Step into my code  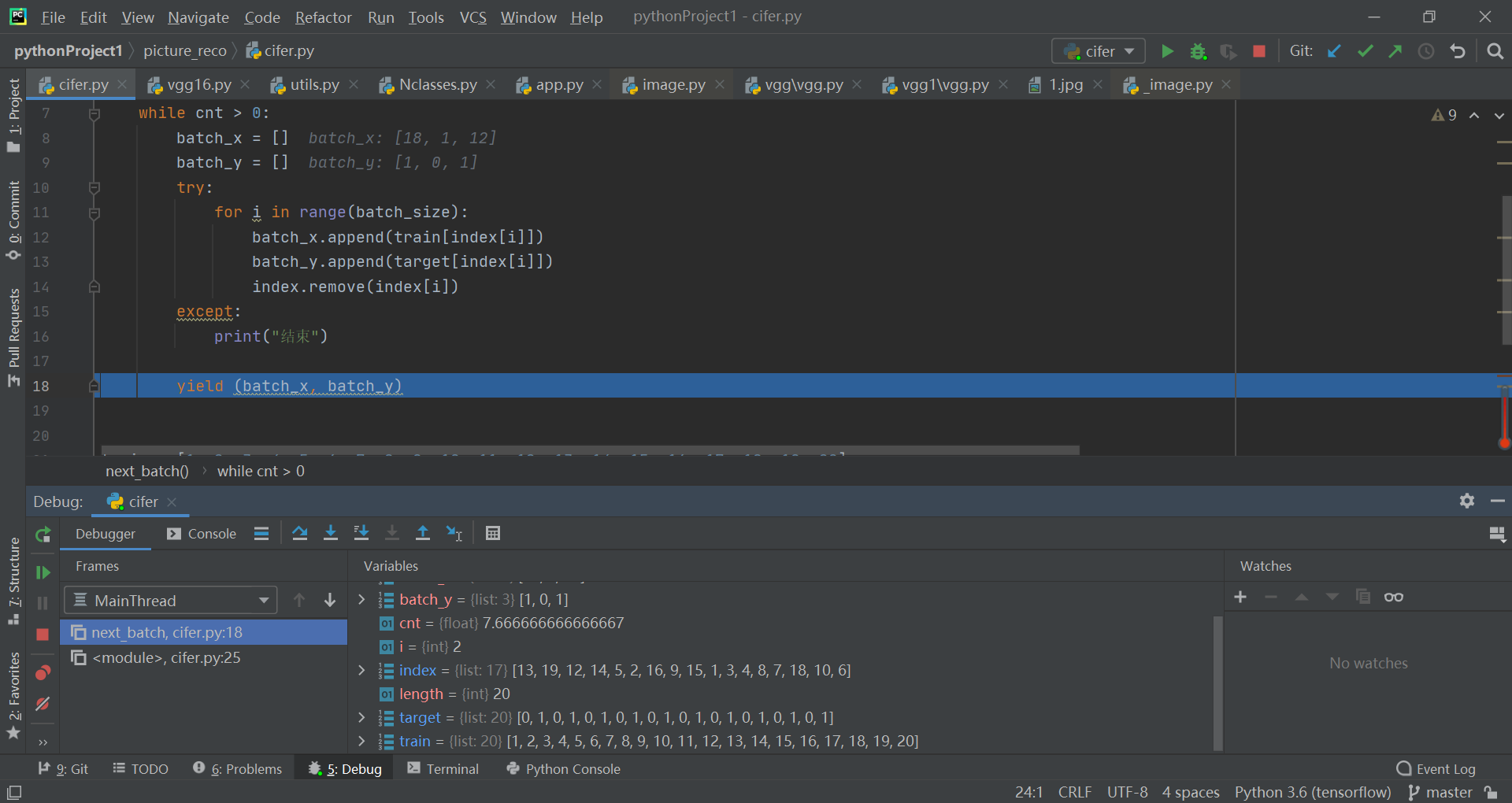pos(361,534)
